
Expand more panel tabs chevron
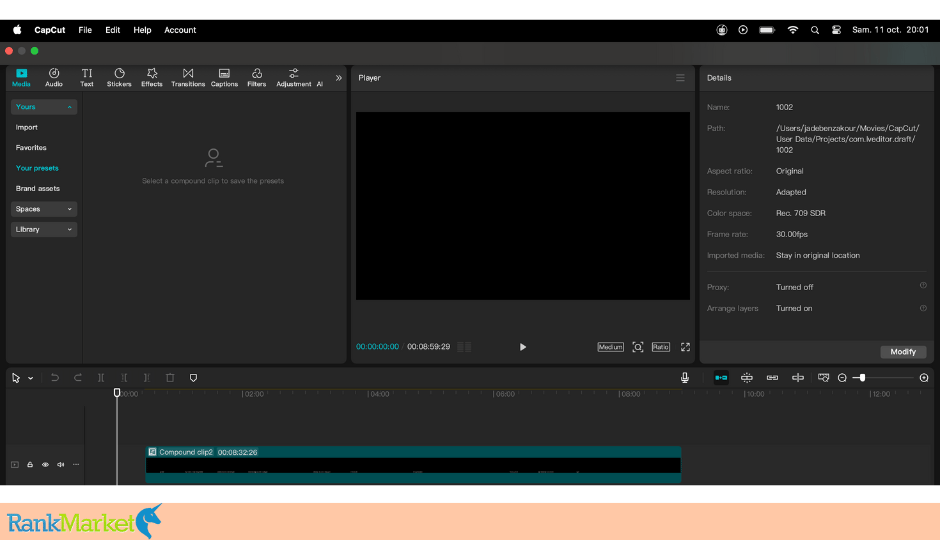click(339, 78)
